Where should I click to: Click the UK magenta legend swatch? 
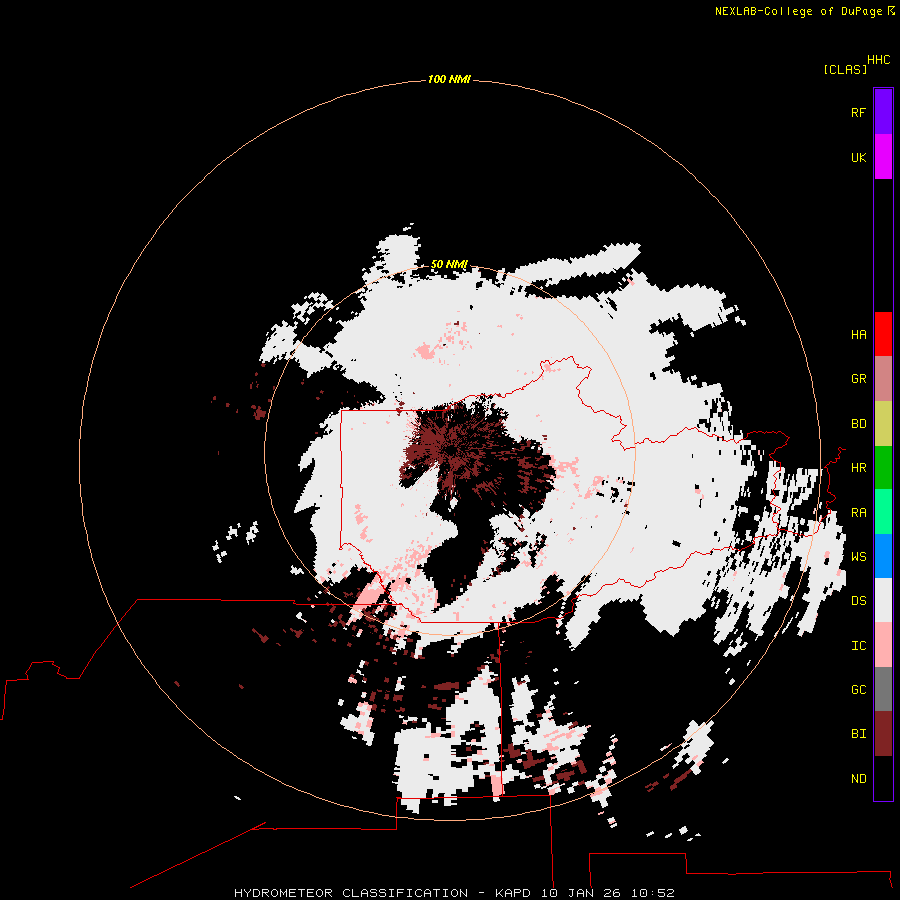pos(883,157)
